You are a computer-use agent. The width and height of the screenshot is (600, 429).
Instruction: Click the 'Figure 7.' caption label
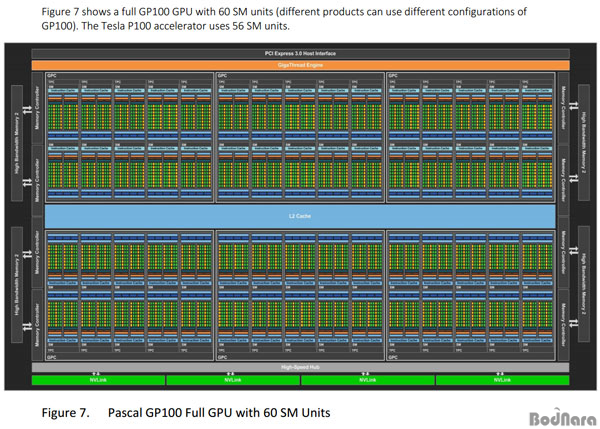(65, 413)
